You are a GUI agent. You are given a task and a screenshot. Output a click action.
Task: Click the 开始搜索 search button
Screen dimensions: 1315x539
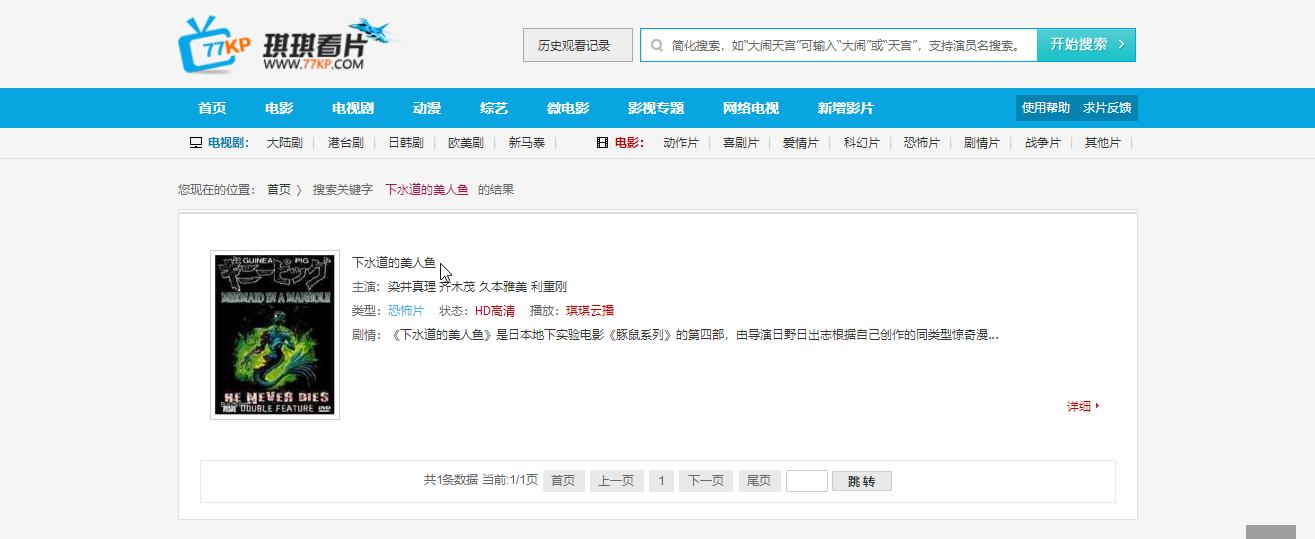pyautogui.click(x=1086, y=44)
